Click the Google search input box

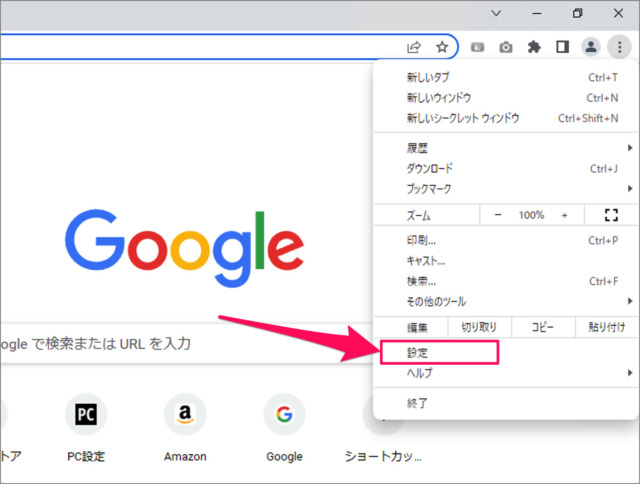coord(186,344)
